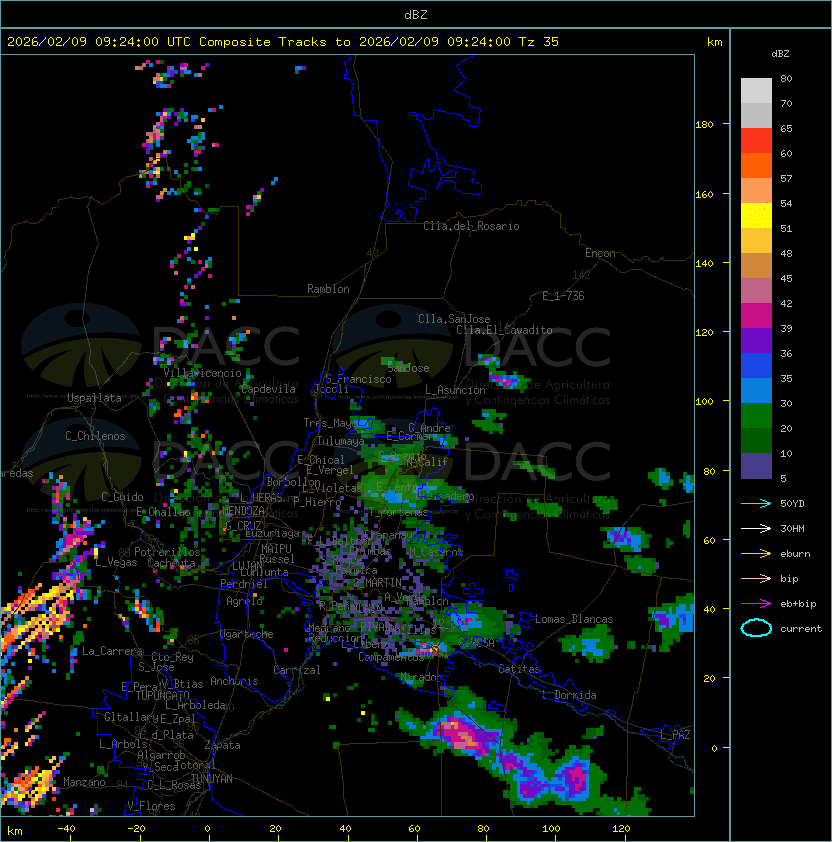Image resolution: width=832 pixels, height=842 pixels.
Task: Click the 'Ugarteche' place label
Action: pyautogui.click(x=247, y=634)
